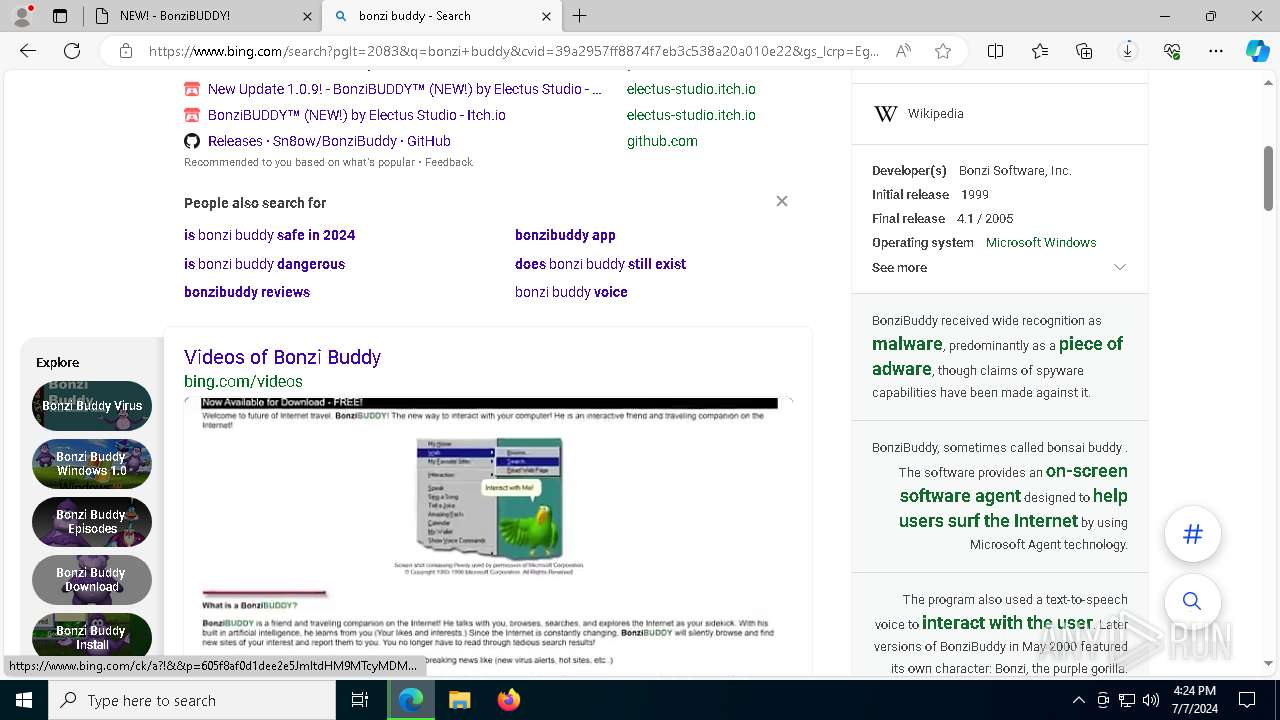Open the volume control in tray
Image resolution: width=1280 pixels, height=720 pixels.
tap(1151, 700)
